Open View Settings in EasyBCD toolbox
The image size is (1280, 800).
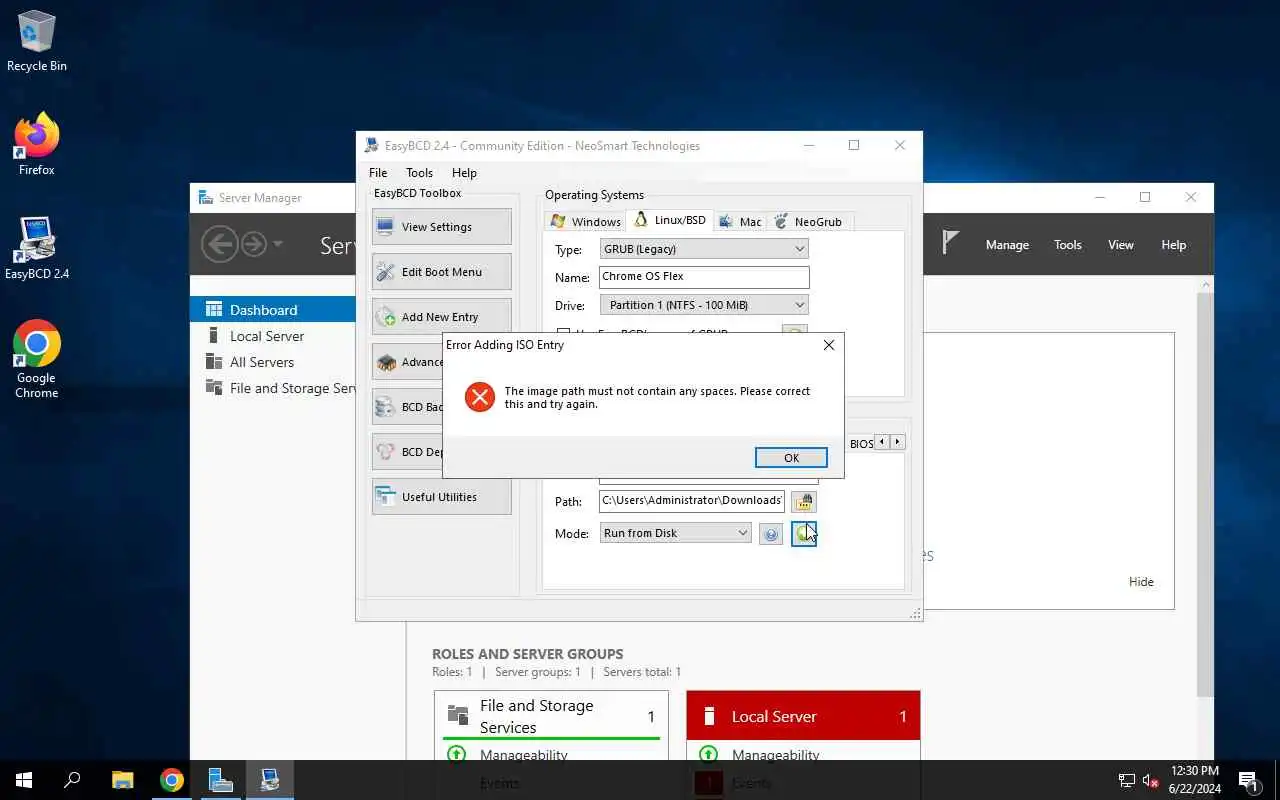click(441, 226)
